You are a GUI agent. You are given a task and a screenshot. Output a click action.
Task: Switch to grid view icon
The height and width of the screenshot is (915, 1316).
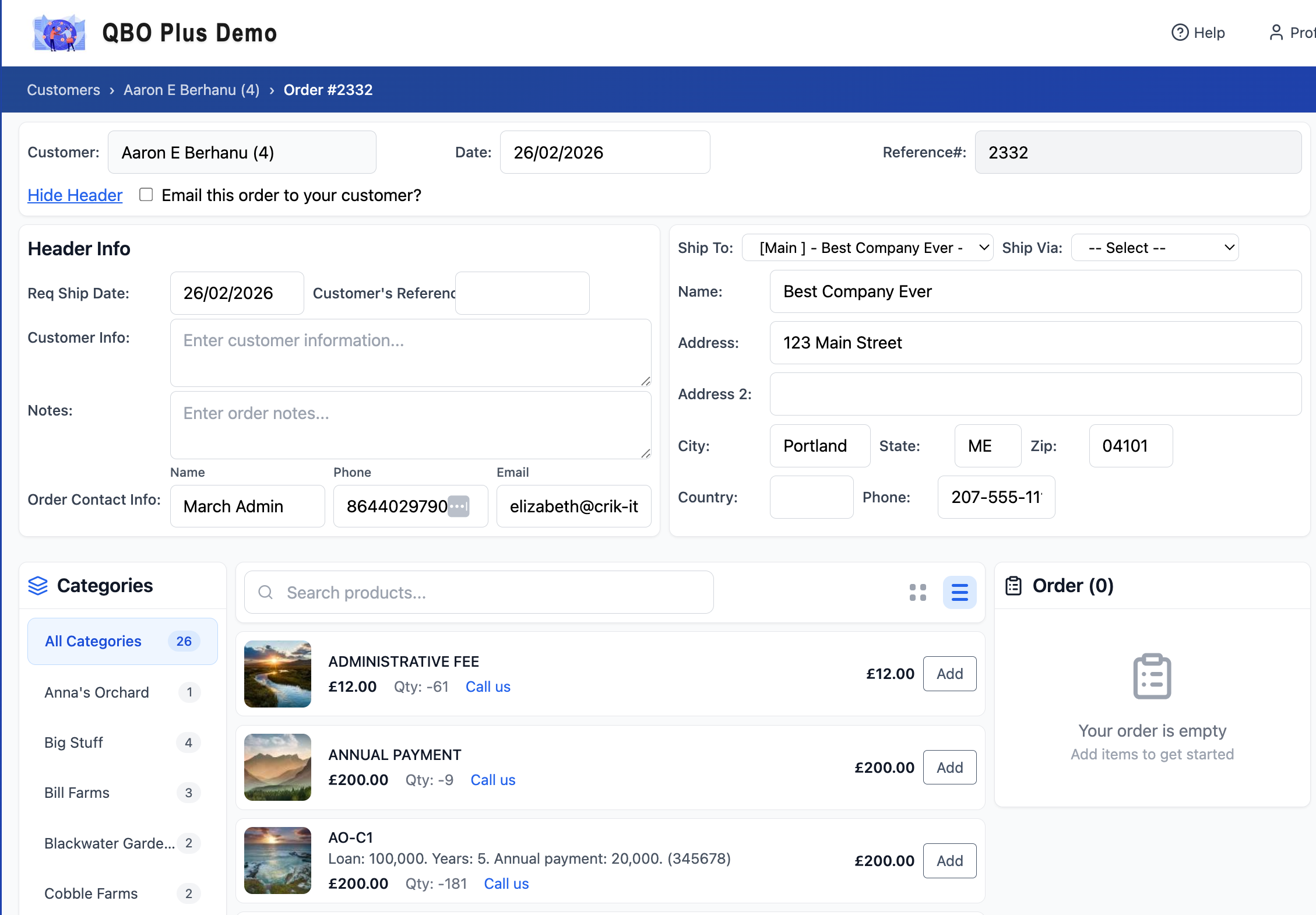(918, 593)
